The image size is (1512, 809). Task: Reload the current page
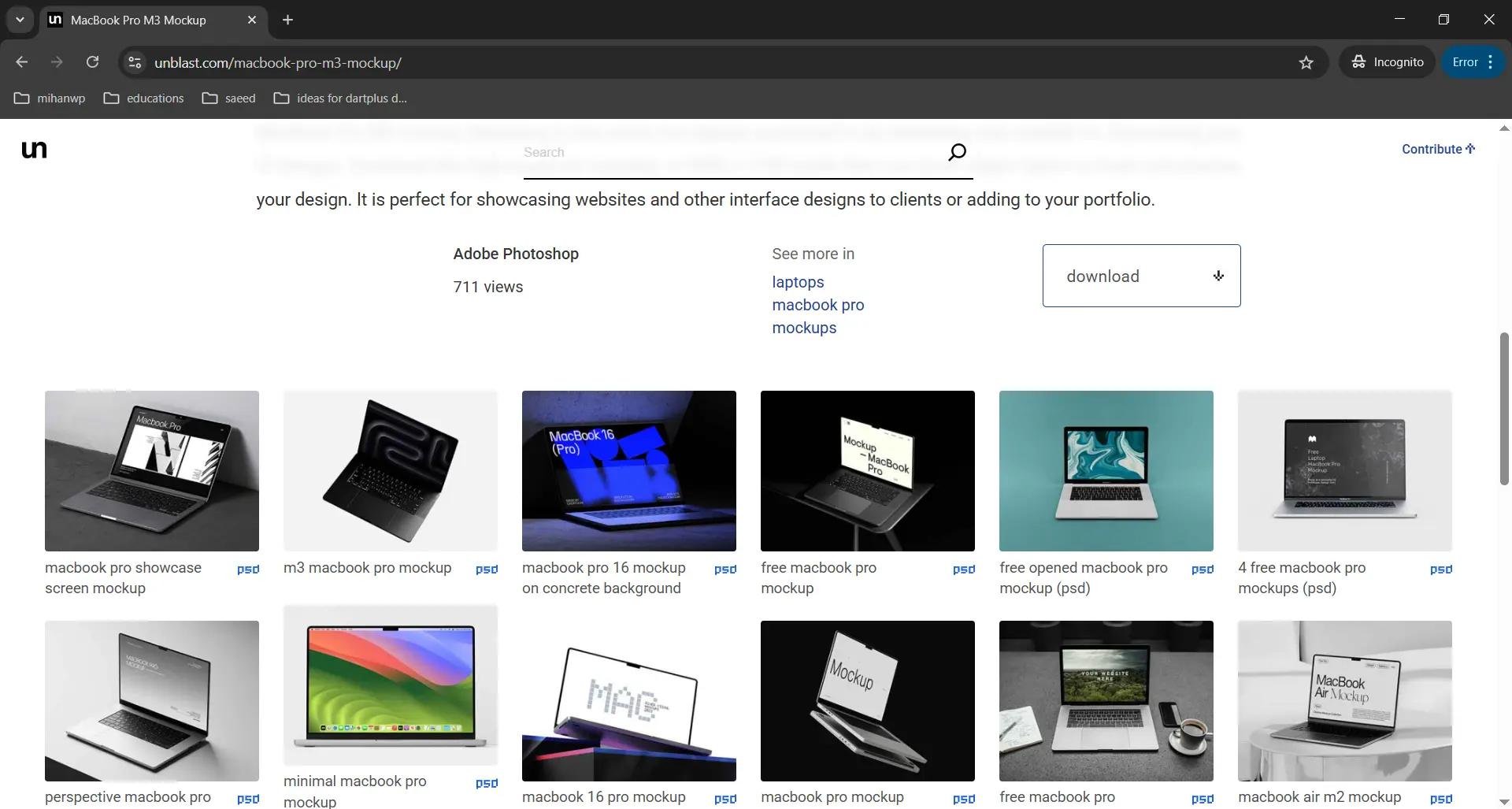(92, 61)
